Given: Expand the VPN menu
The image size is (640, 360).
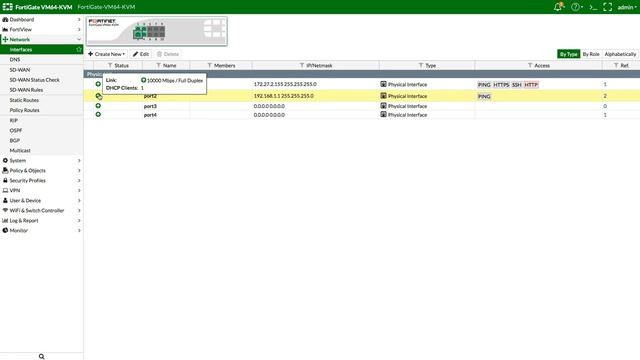Looking at the screenshot, I should 41,191.
